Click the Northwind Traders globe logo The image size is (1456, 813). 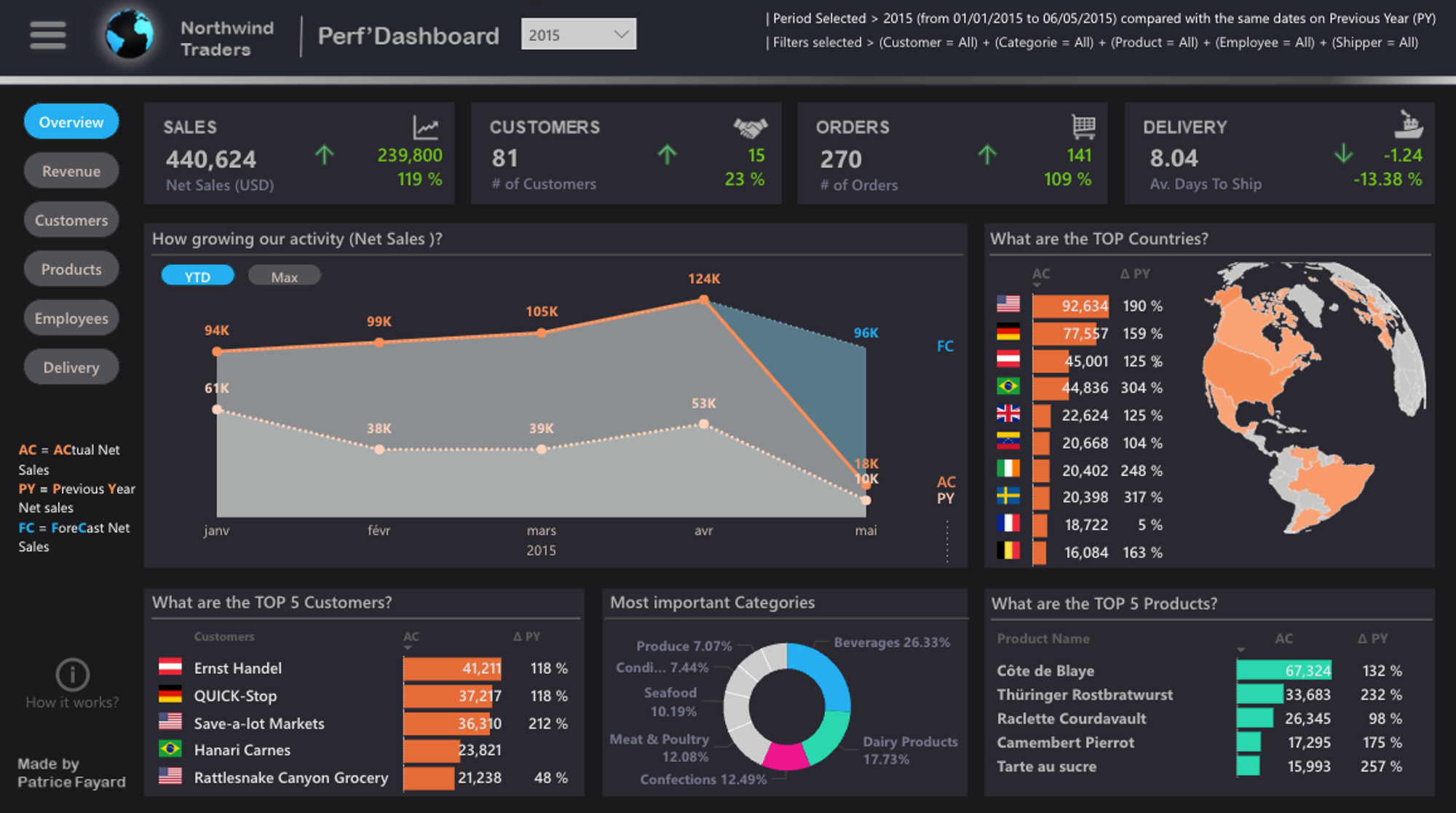tap(131, 34)
